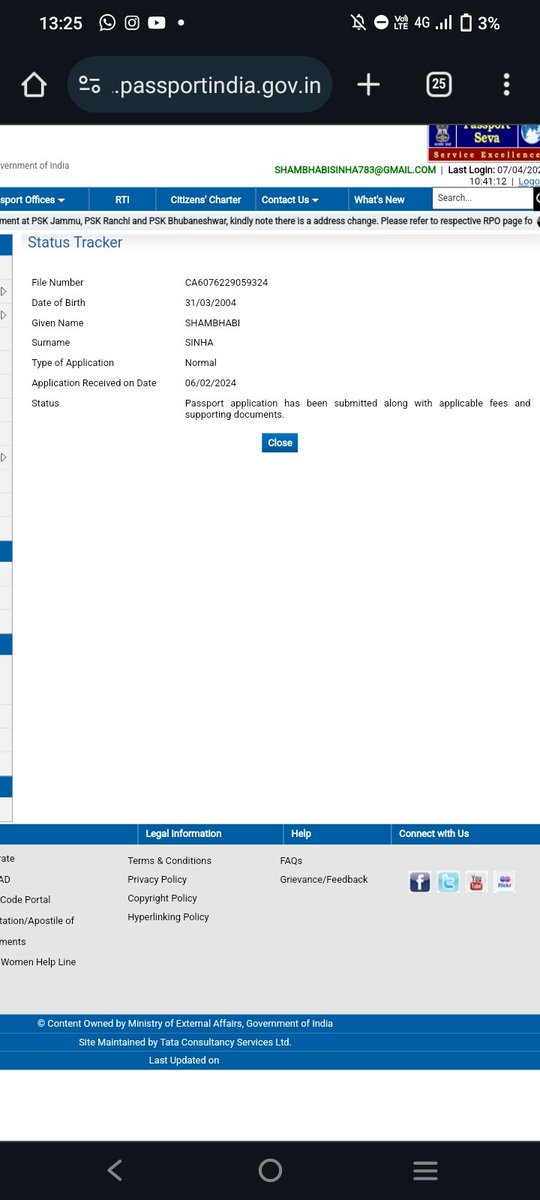Open Copyright Policy link
540x1200 pixels.
[162, 898]
